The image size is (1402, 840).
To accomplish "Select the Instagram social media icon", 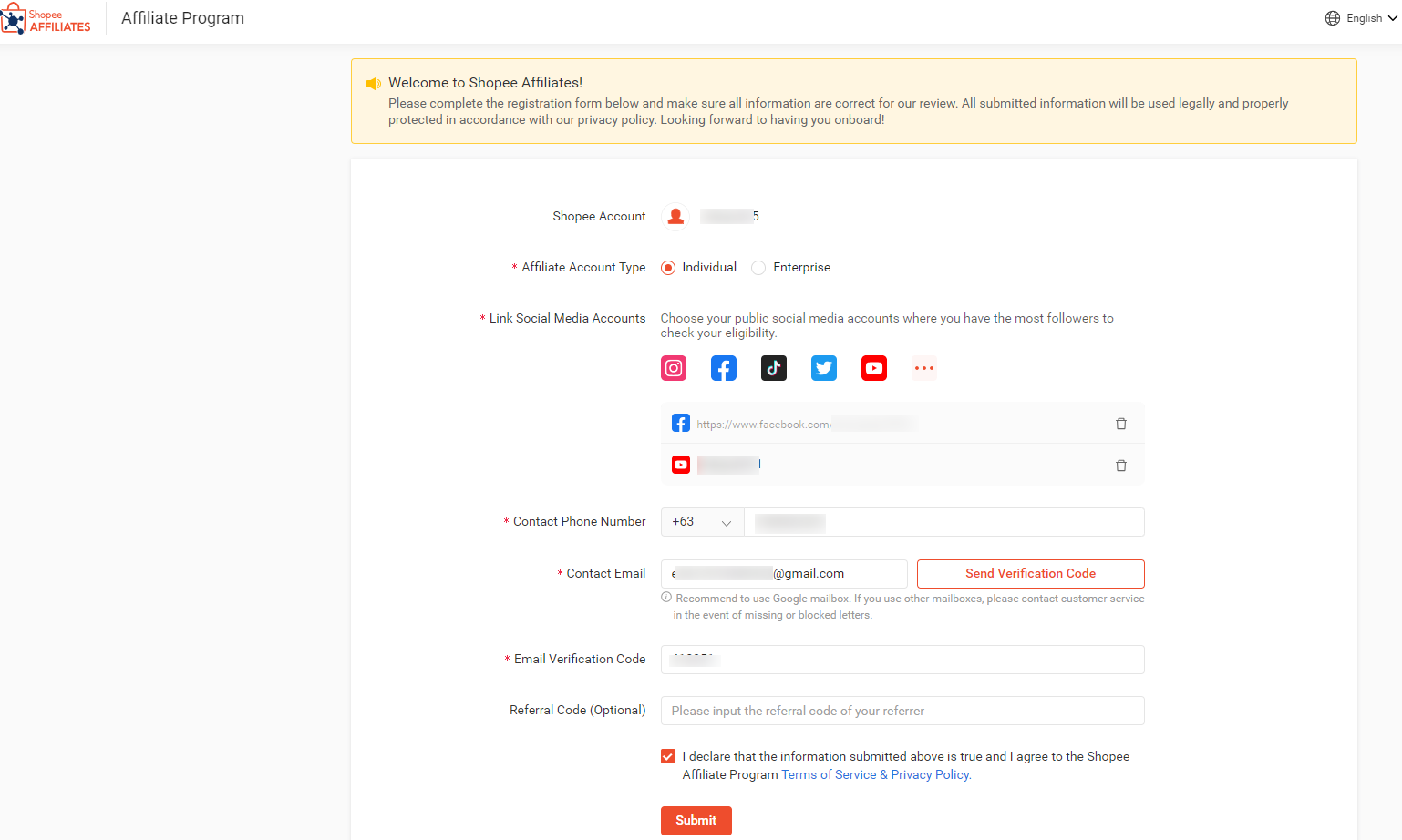I will (673, 368).
